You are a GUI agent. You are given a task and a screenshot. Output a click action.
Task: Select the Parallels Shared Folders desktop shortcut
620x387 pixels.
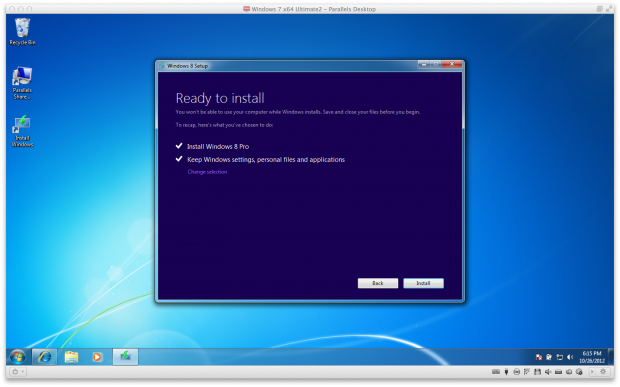pyautogui.click(x=22, y=83)
